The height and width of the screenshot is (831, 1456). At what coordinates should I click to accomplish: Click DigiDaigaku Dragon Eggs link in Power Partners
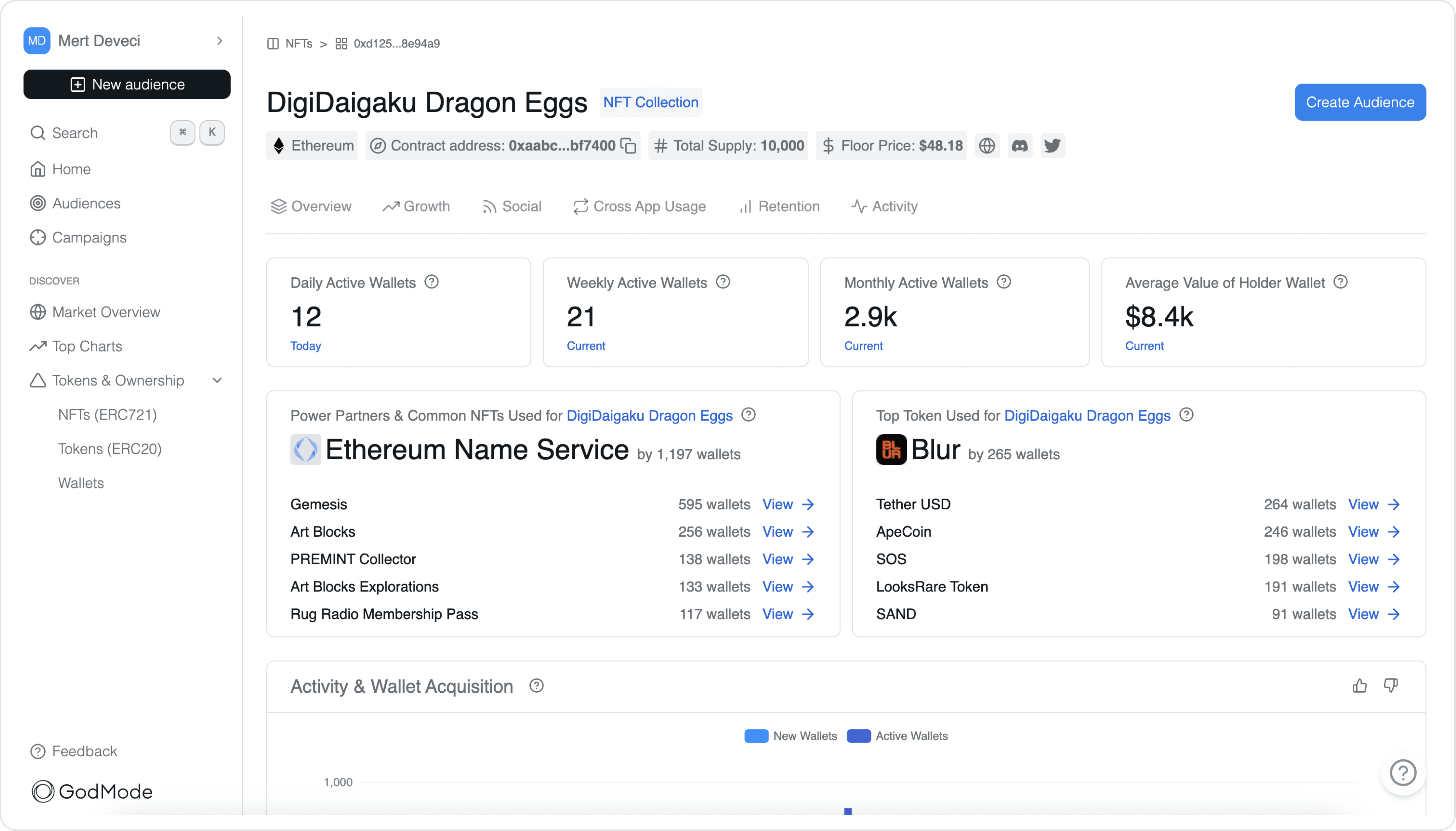(x=649, y=416)
